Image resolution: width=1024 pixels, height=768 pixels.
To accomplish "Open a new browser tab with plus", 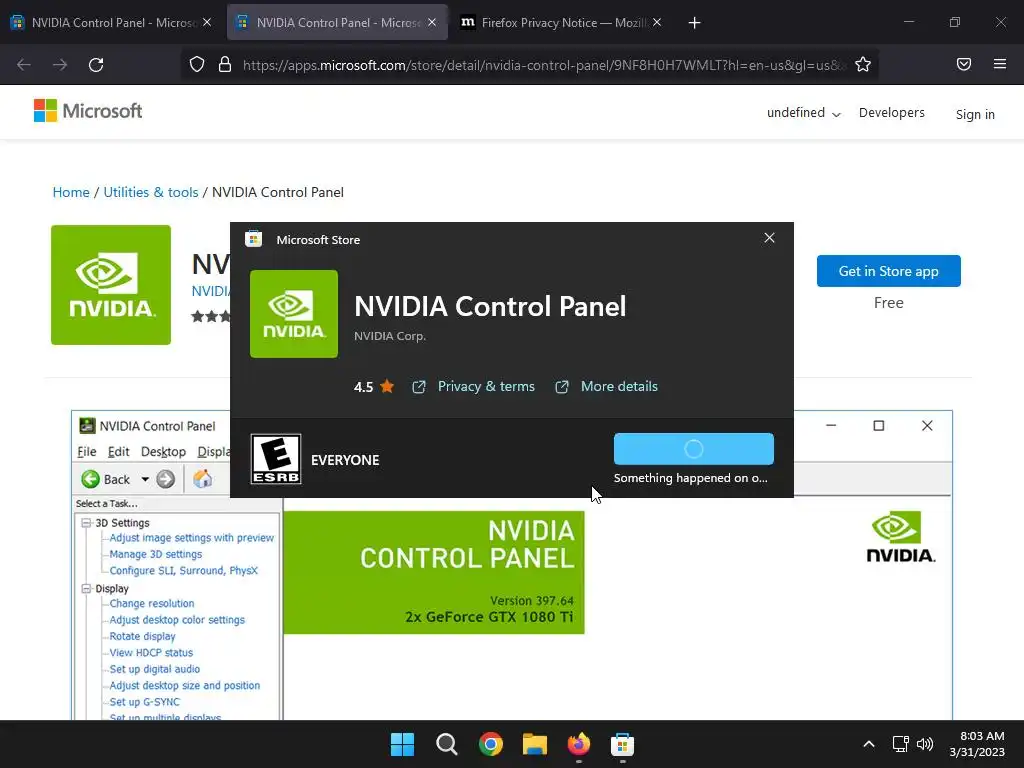I will tap(694, 23).
